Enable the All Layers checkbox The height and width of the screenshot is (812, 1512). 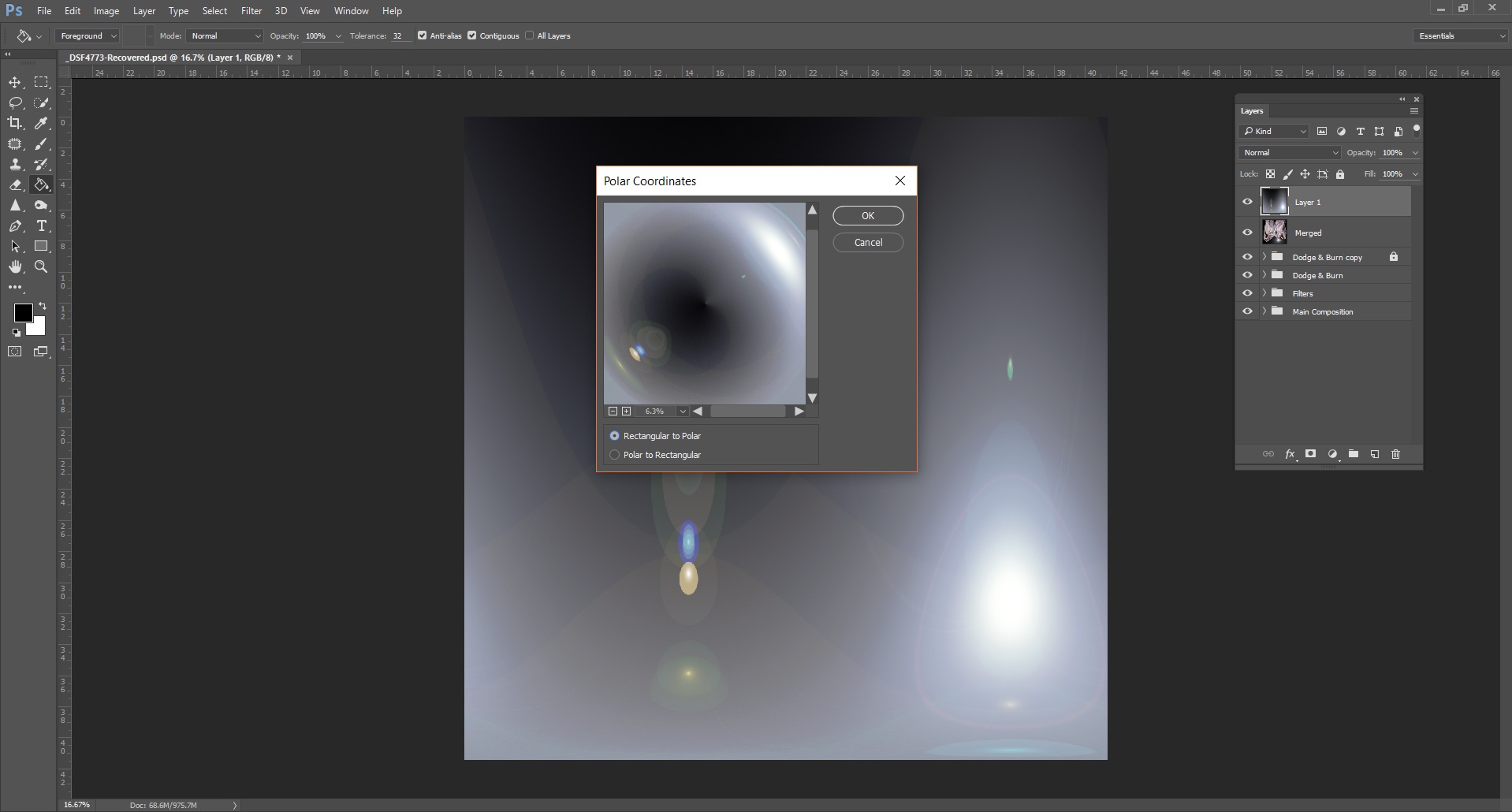[531, 35]
